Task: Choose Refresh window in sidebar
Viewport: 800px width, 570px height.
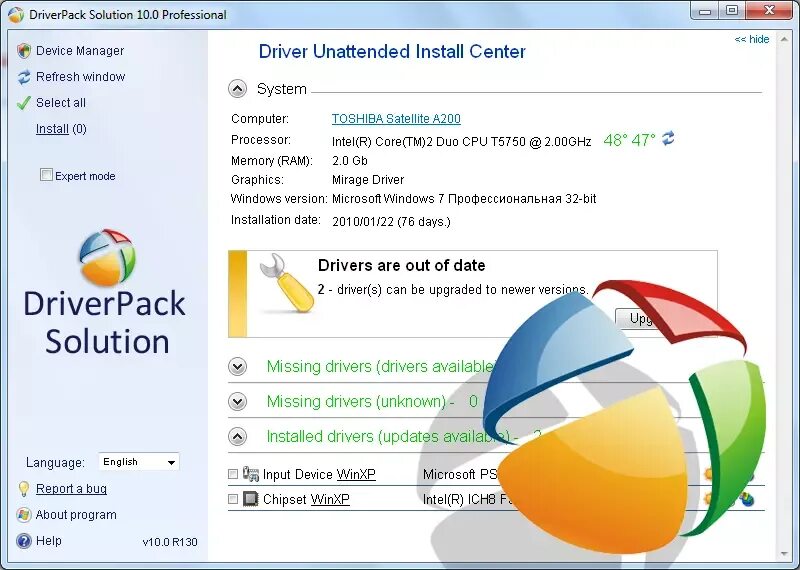Action: (81, 77)
